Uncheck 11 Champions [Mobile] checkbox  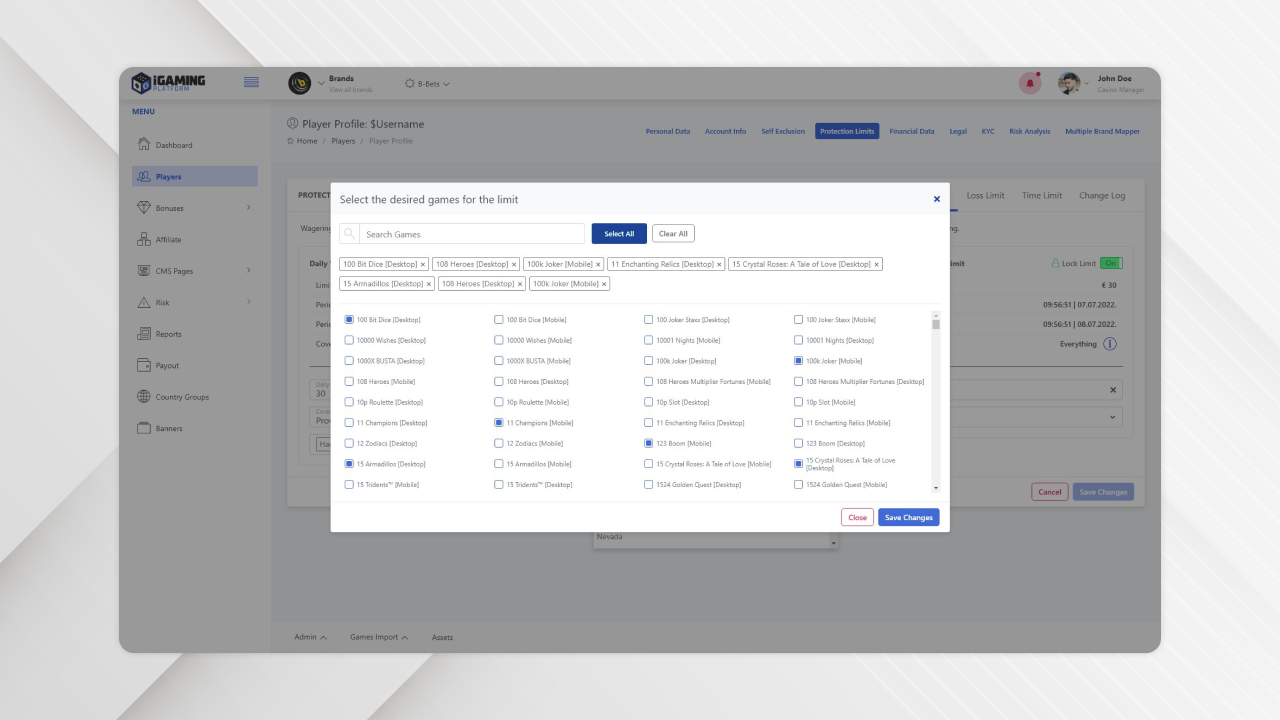coord(499,423)
